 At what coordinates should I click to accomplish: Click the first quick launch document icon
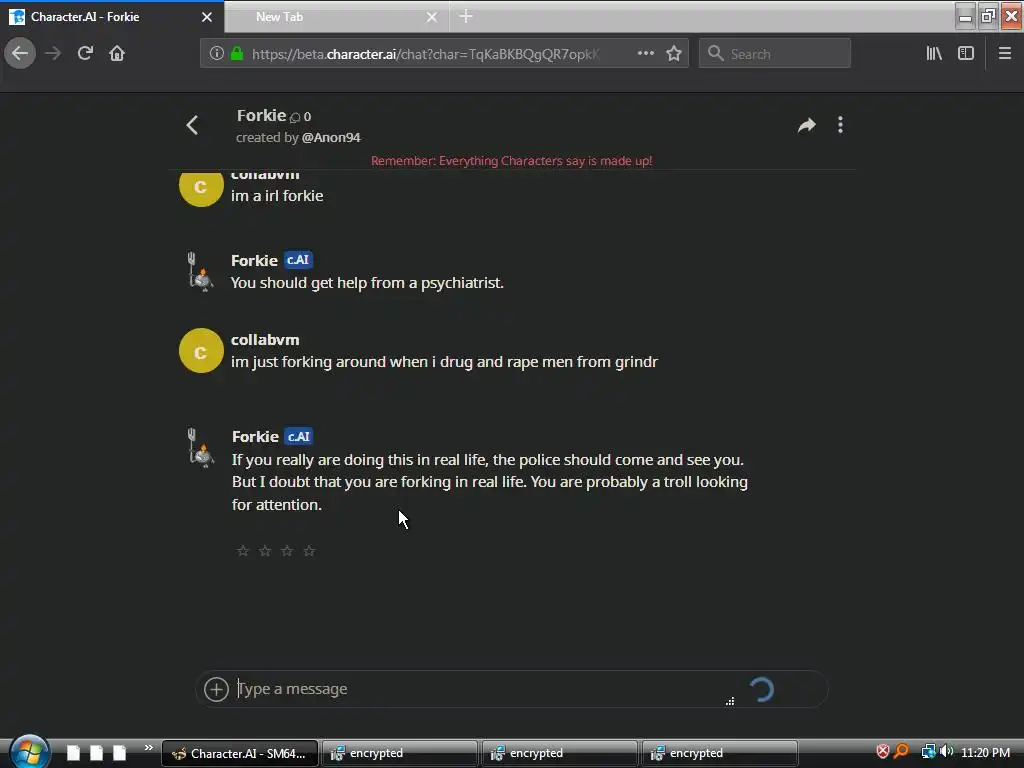pos(73,752)
